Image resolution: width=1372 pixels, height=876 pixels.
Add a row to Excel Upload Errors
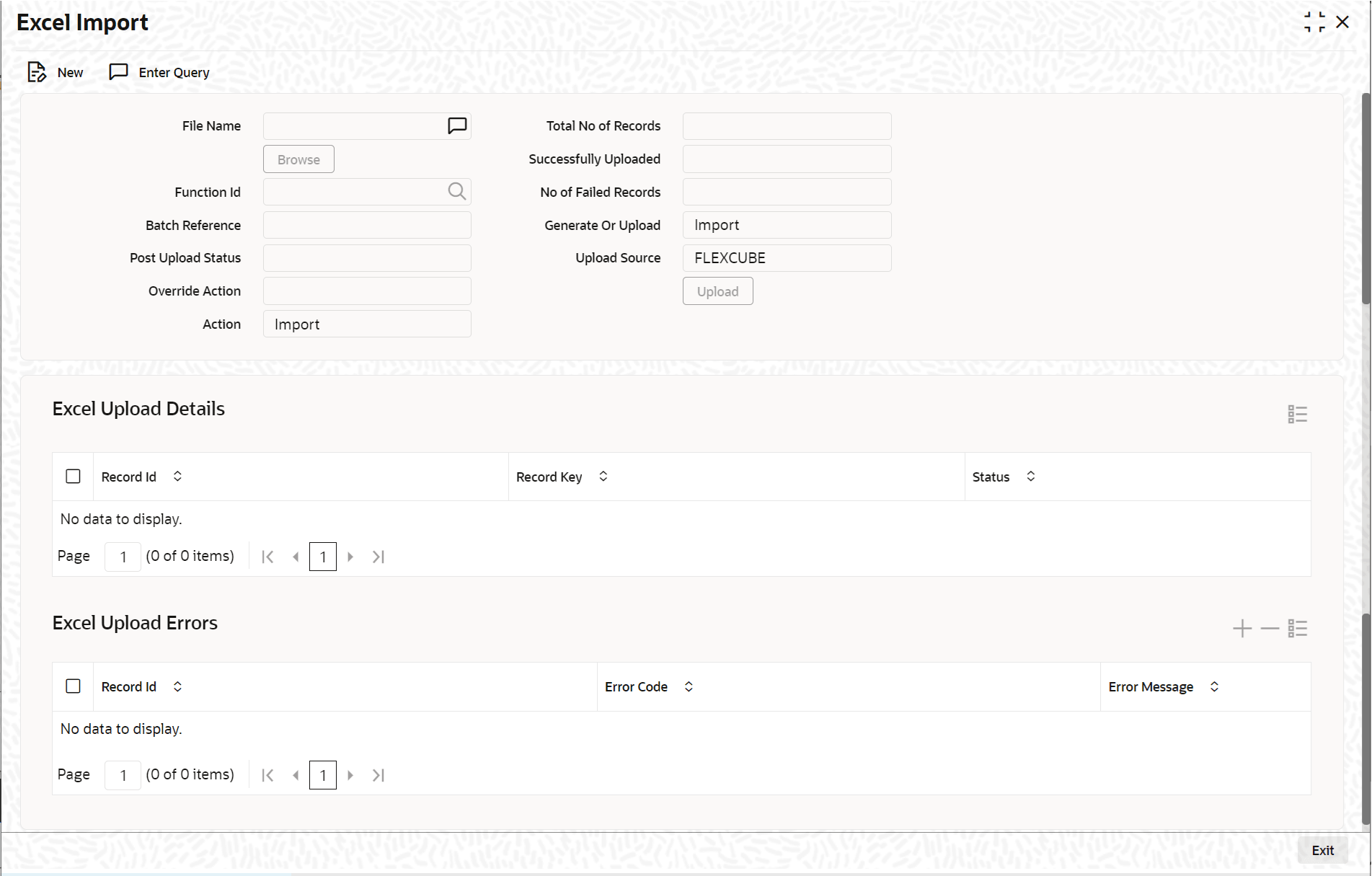click(x=1242, y=628)
